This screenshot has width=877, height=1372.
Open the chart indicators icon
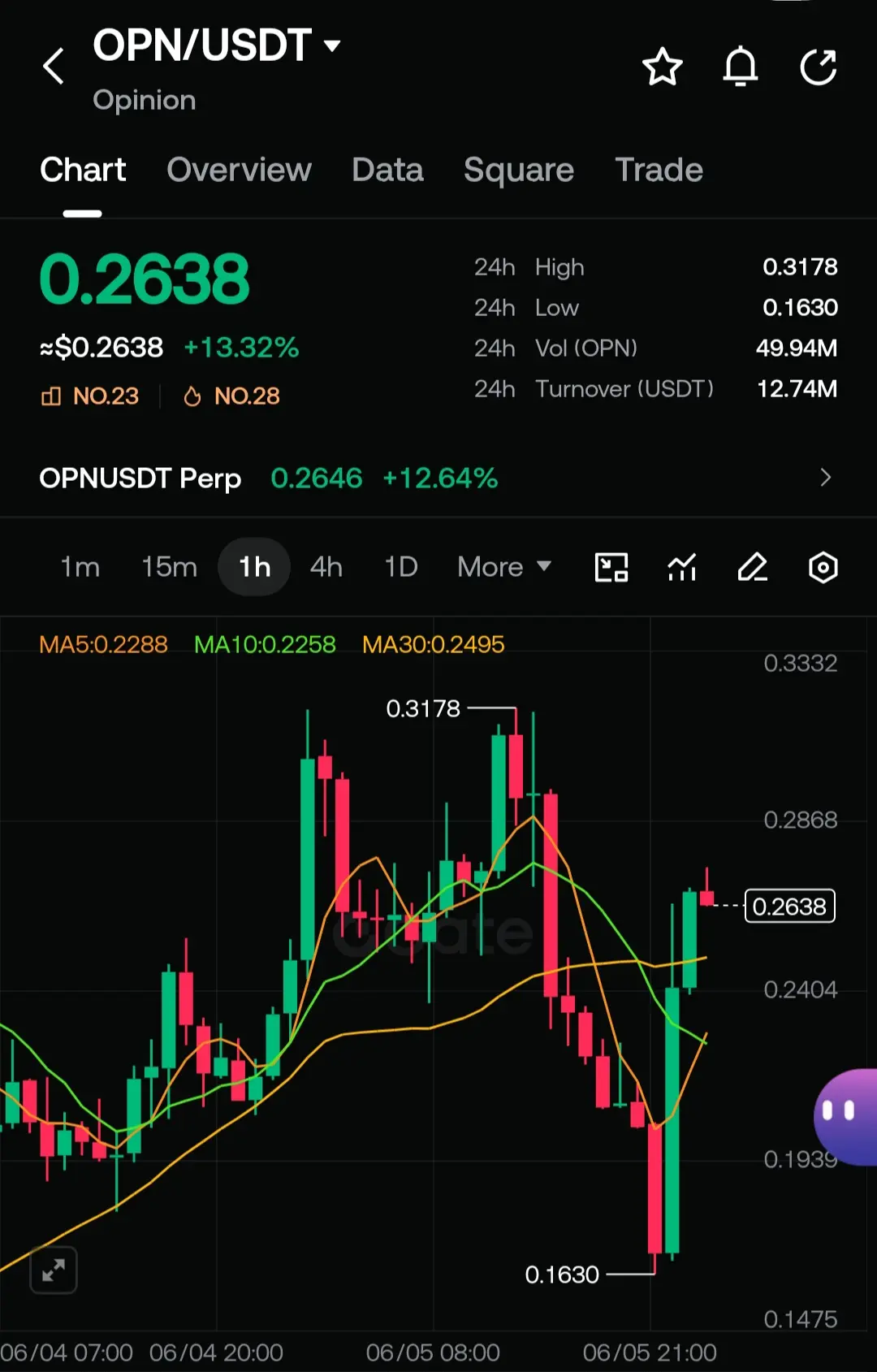tap(682, 567)
